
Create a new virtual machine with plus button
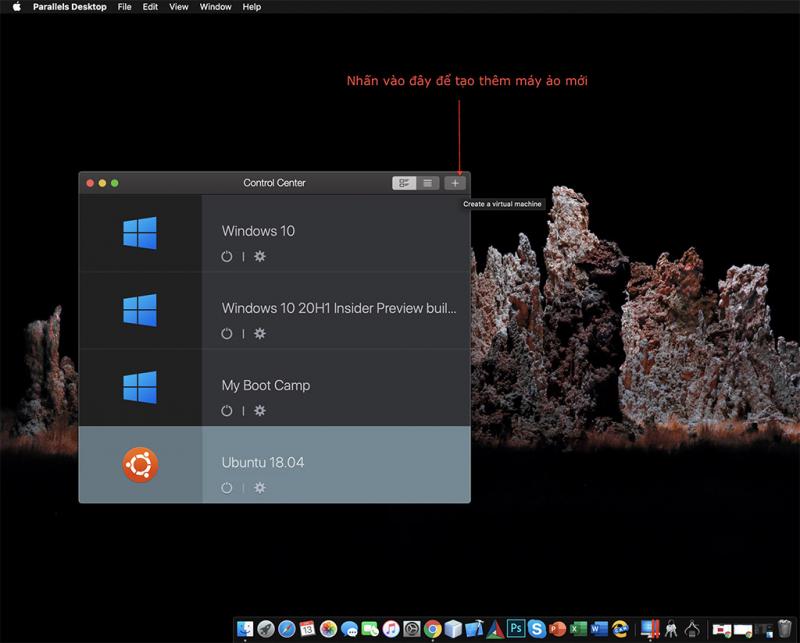[x=455, y=183]
